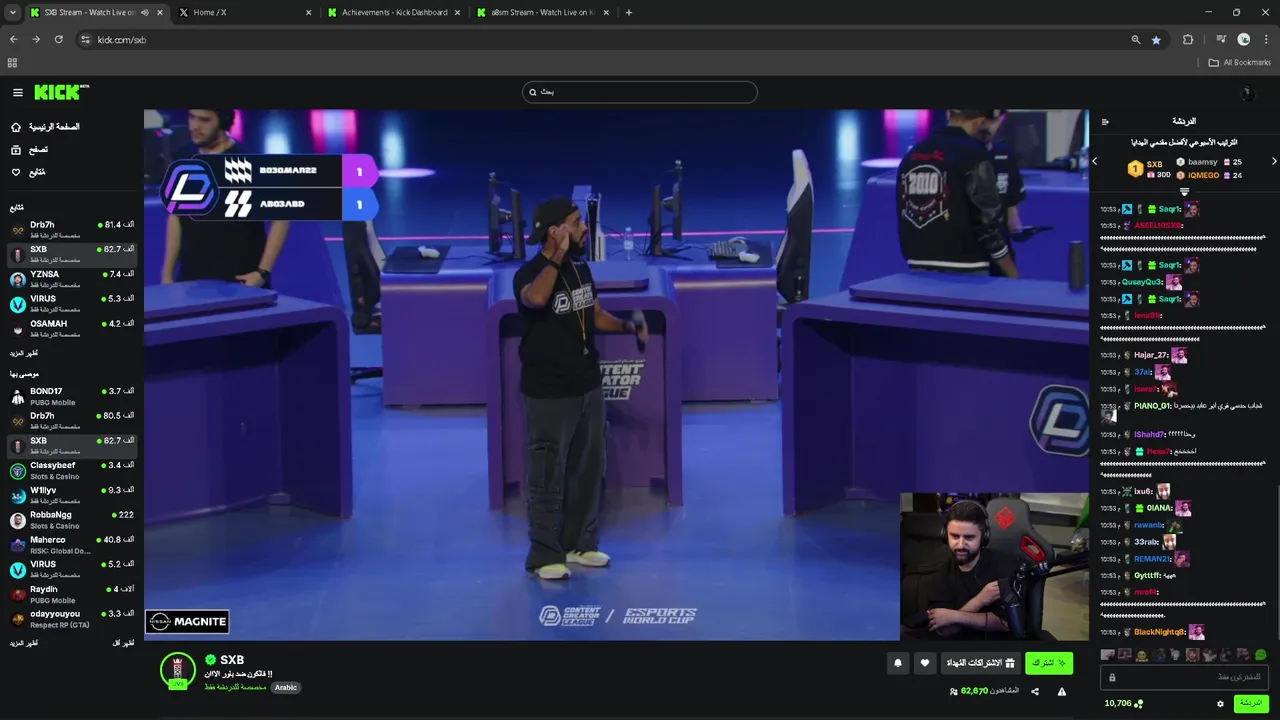Select the green Kick emote in quick emotes
This screenshot has width=1280, height=720.
point(1260,655)
